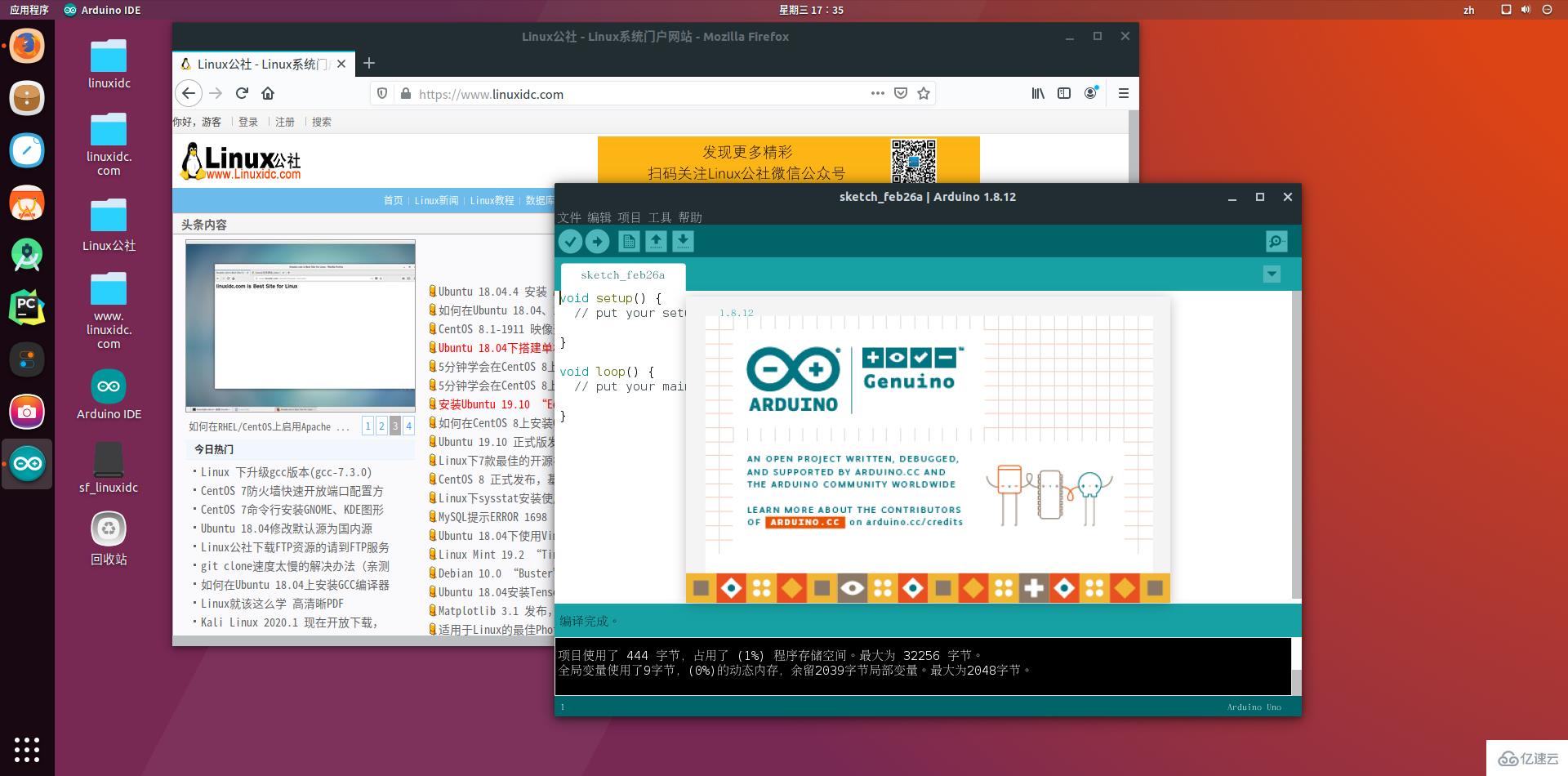The width and height of the screenshot is (1568, 776).
Task: Open the Serial Monitor magnifier icon
Action: pyautogui.click(x=1276, y=241)
